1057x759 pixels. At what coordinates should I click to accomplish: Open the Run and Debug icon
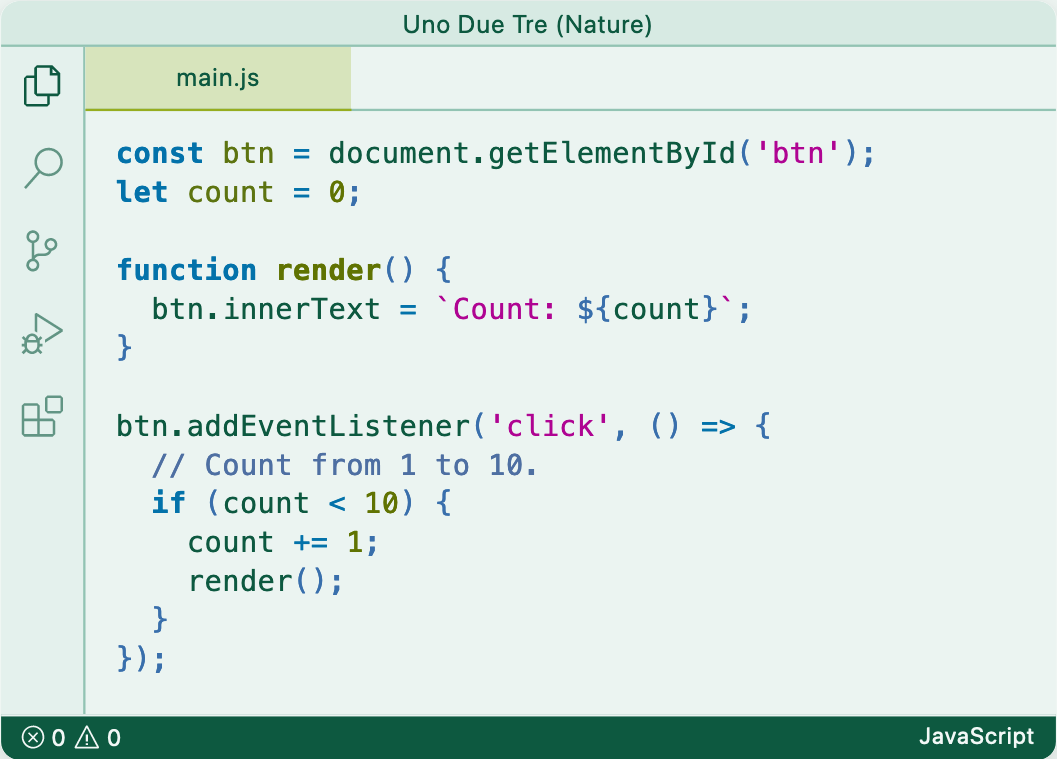(42, 334)
